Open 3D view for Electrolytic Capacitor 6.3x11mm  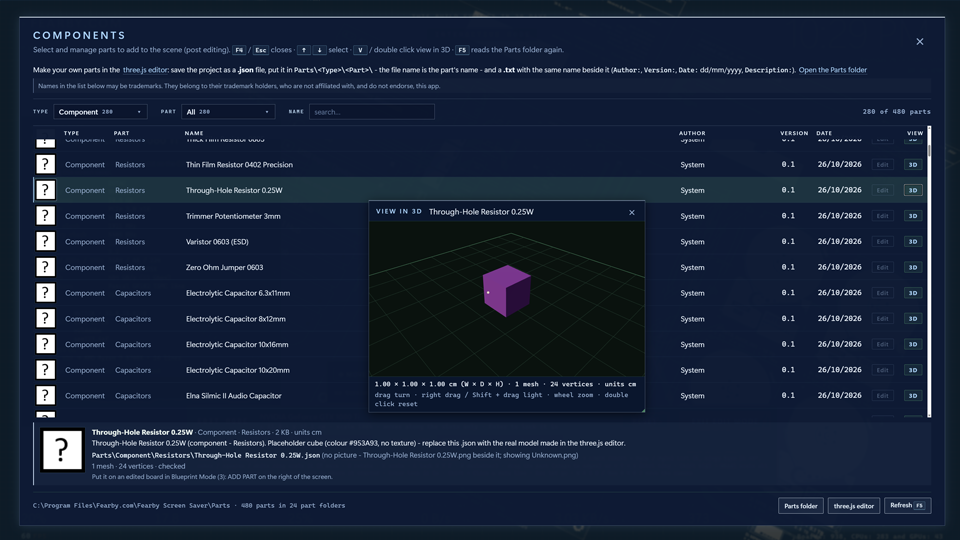click(913, 293)
